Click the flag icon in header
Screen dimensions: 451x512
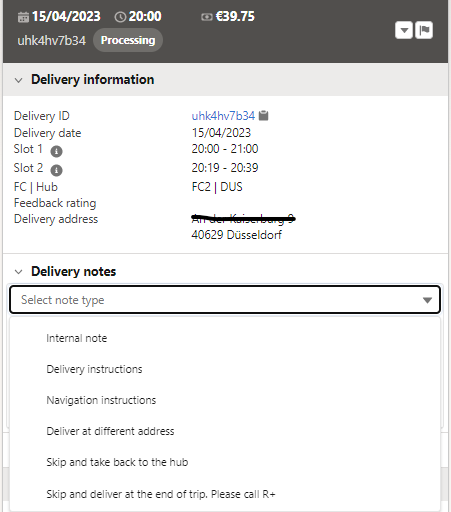pyautogui.click(x=424, y=30)
